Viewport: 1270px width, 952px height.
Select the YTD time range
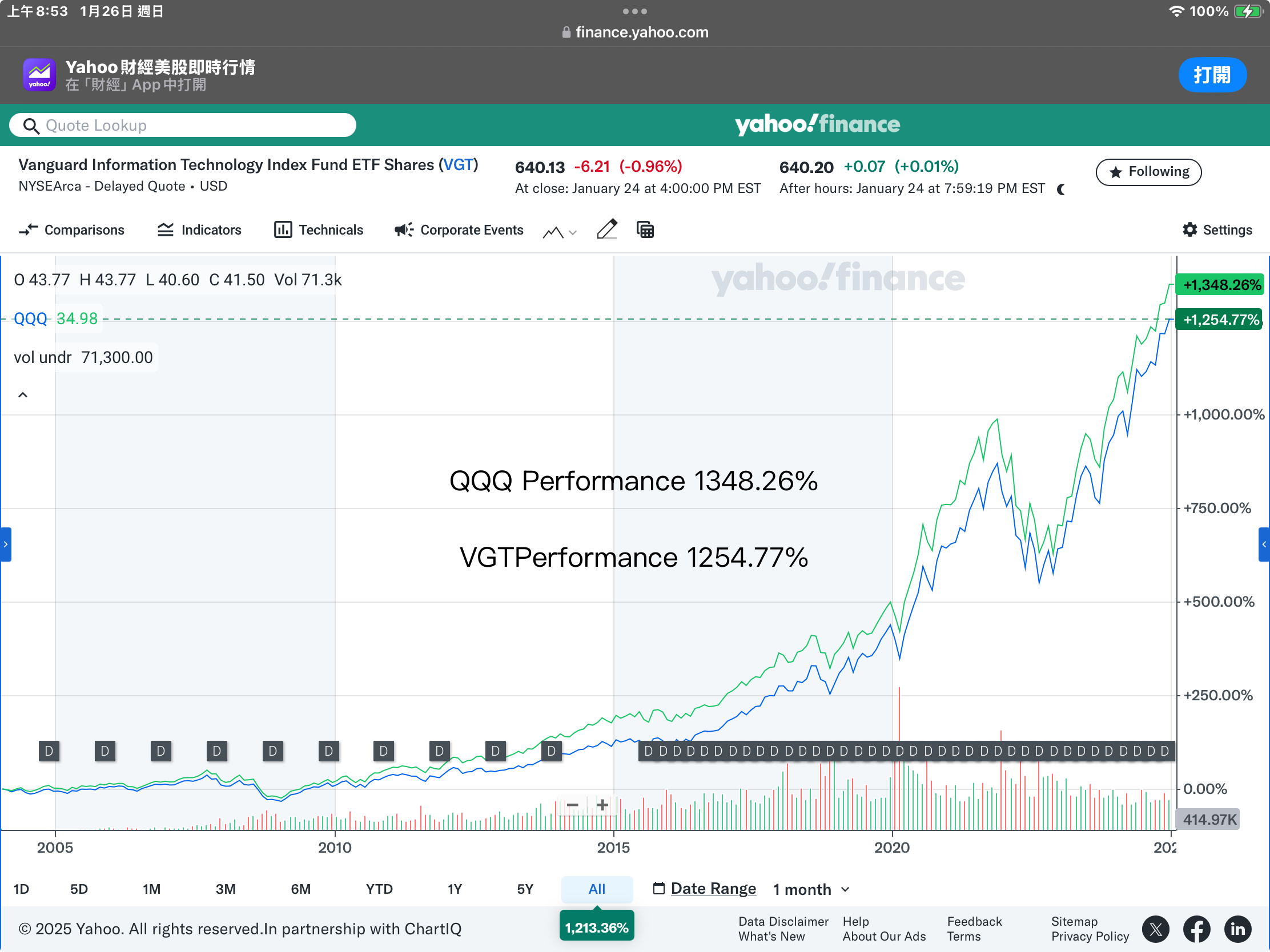pos(379,889)
